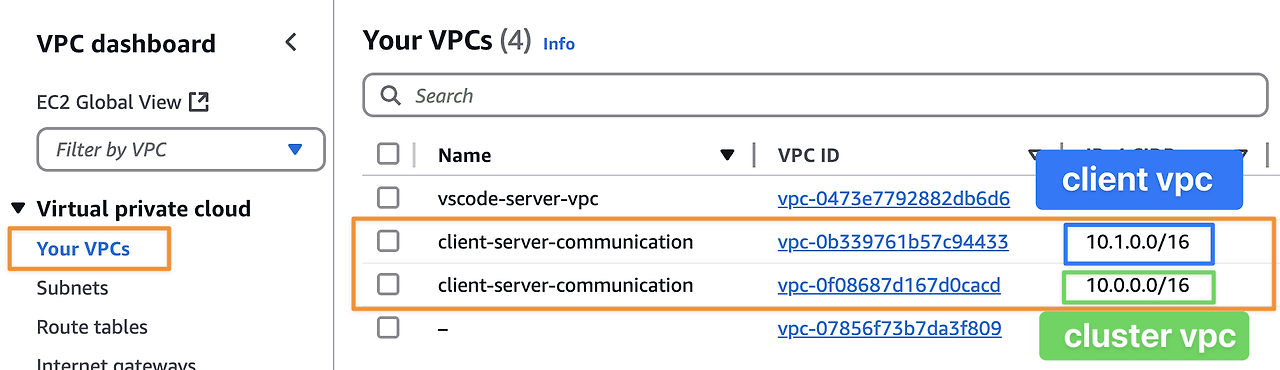The image size is (1280, 370).
Task: Open vpc-0473e7792882db6d6 link
Action: tap(893, 199)
